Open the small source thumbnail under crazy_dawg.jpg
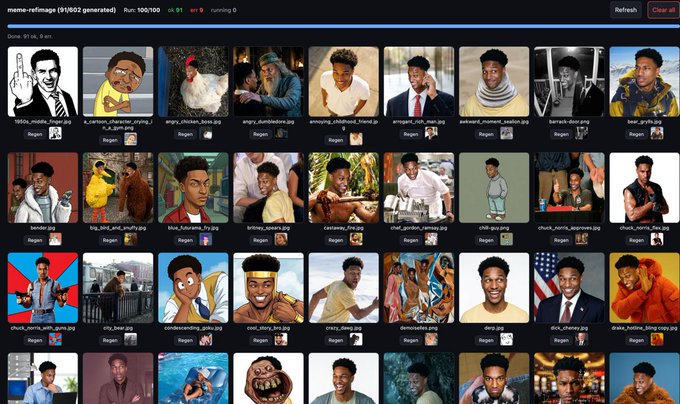The width and height of the screenshot is (680, 404). click(x=356, y=339)
